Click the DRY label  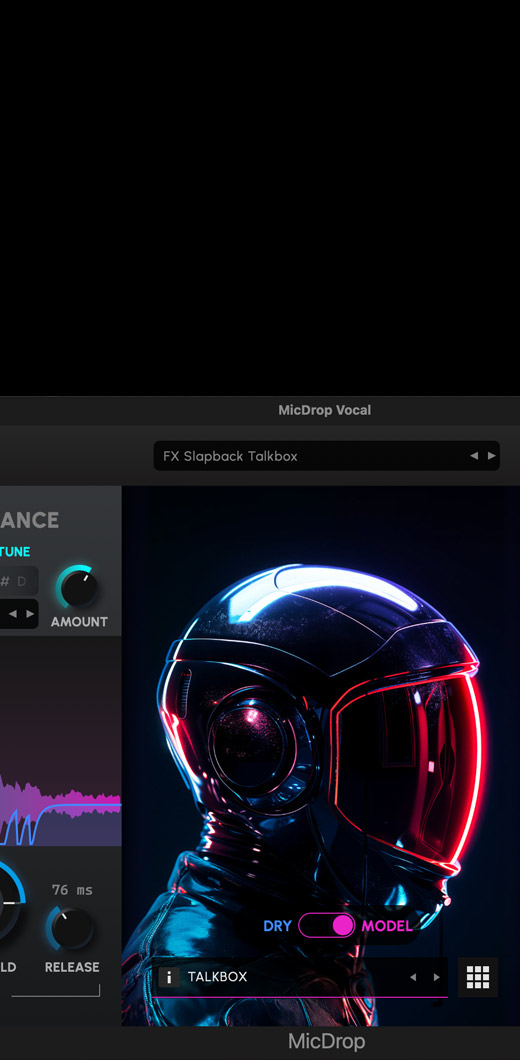[277, 926]
